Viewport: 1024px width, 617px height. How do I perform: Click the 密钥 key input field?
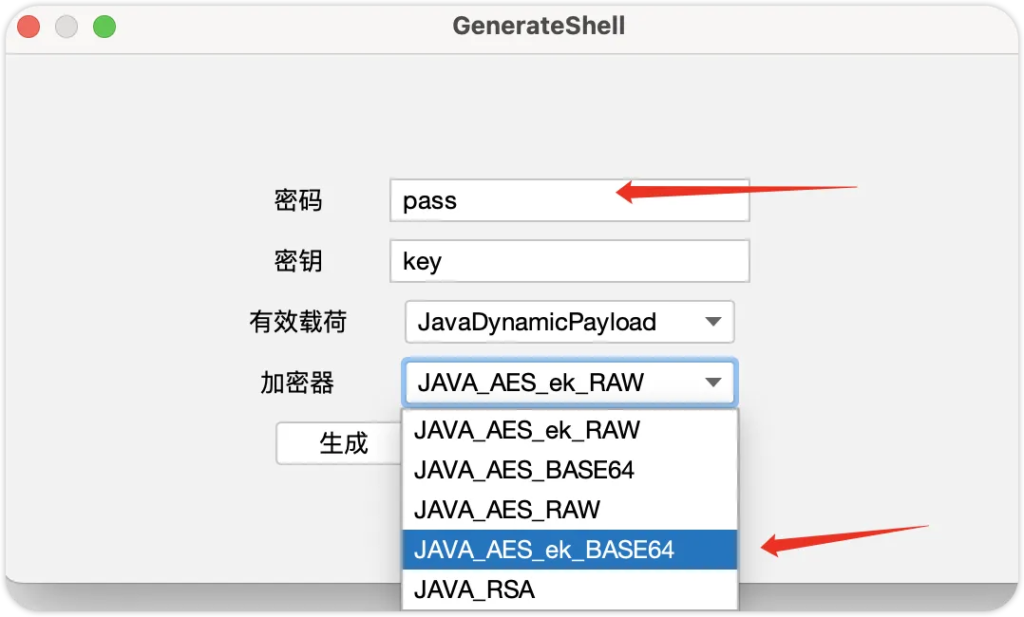[x=569, y=261]
